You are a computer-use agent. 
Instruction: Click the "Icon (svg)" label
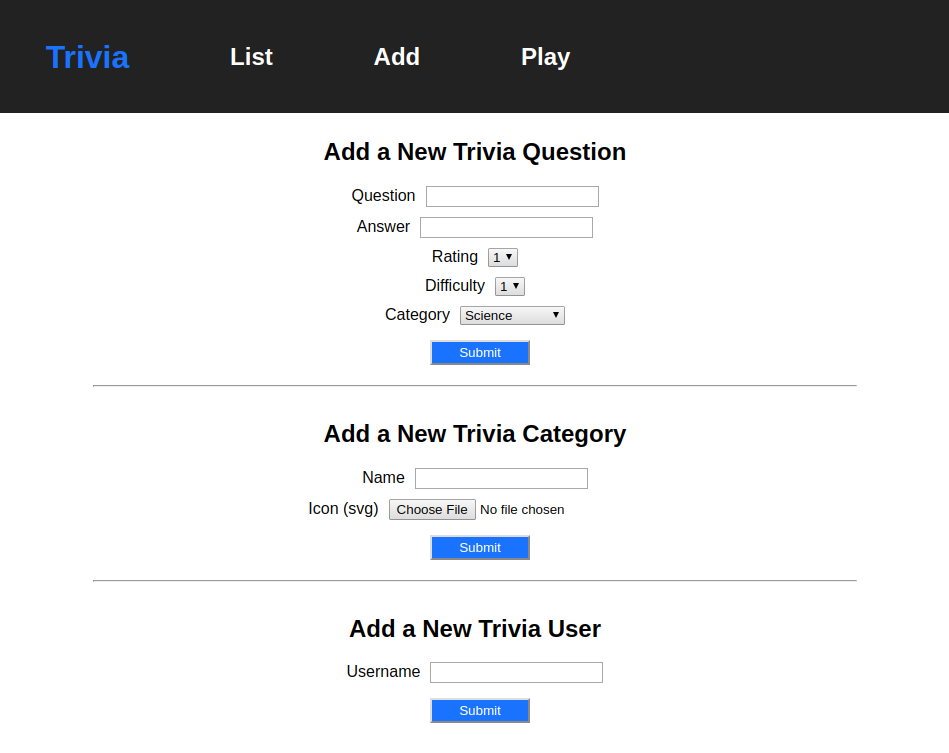pyautogui.click(x=343, y=508)
